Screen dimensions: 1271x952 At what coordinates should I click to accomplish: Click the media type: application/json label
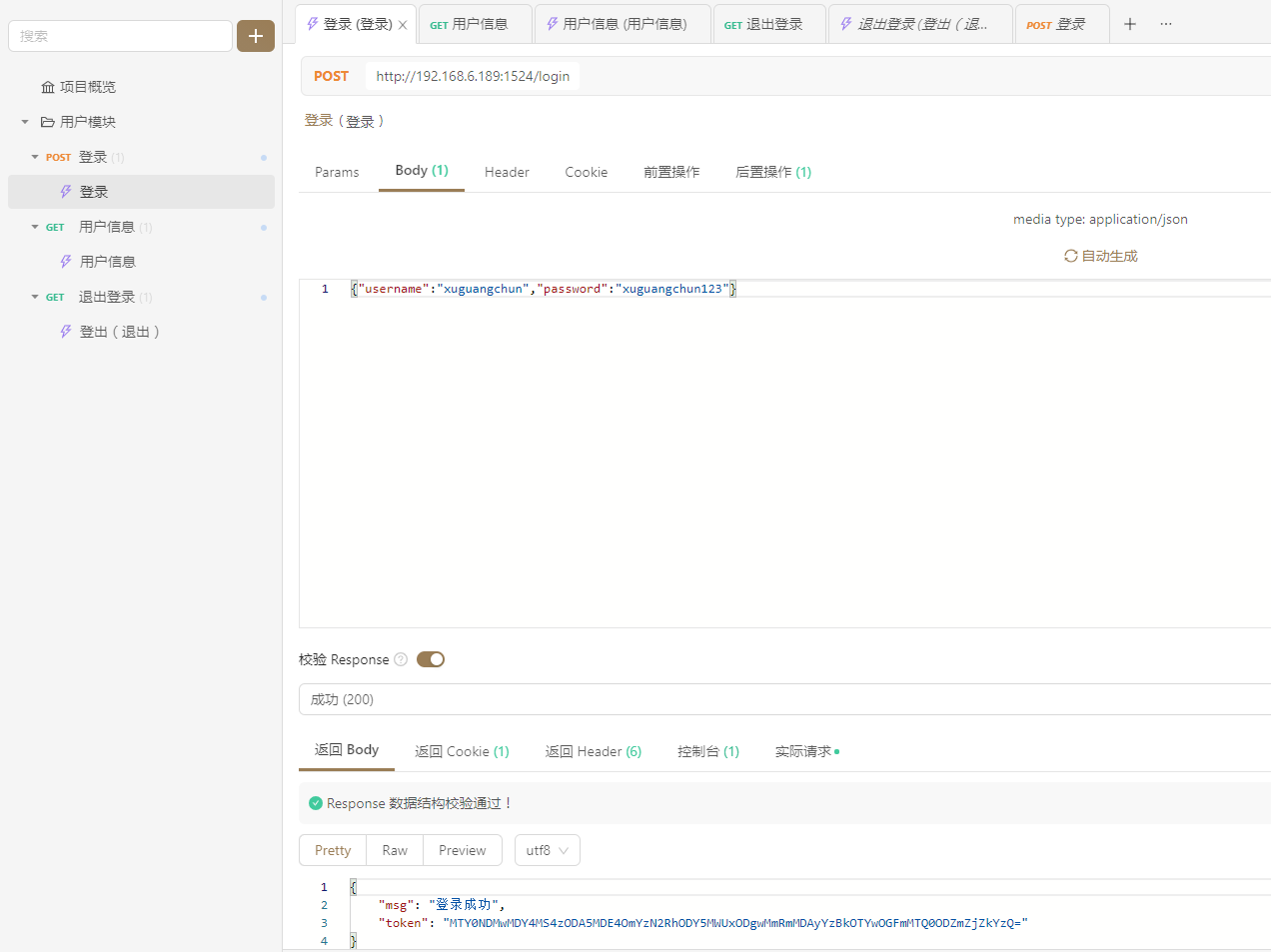pos(1100,219)
